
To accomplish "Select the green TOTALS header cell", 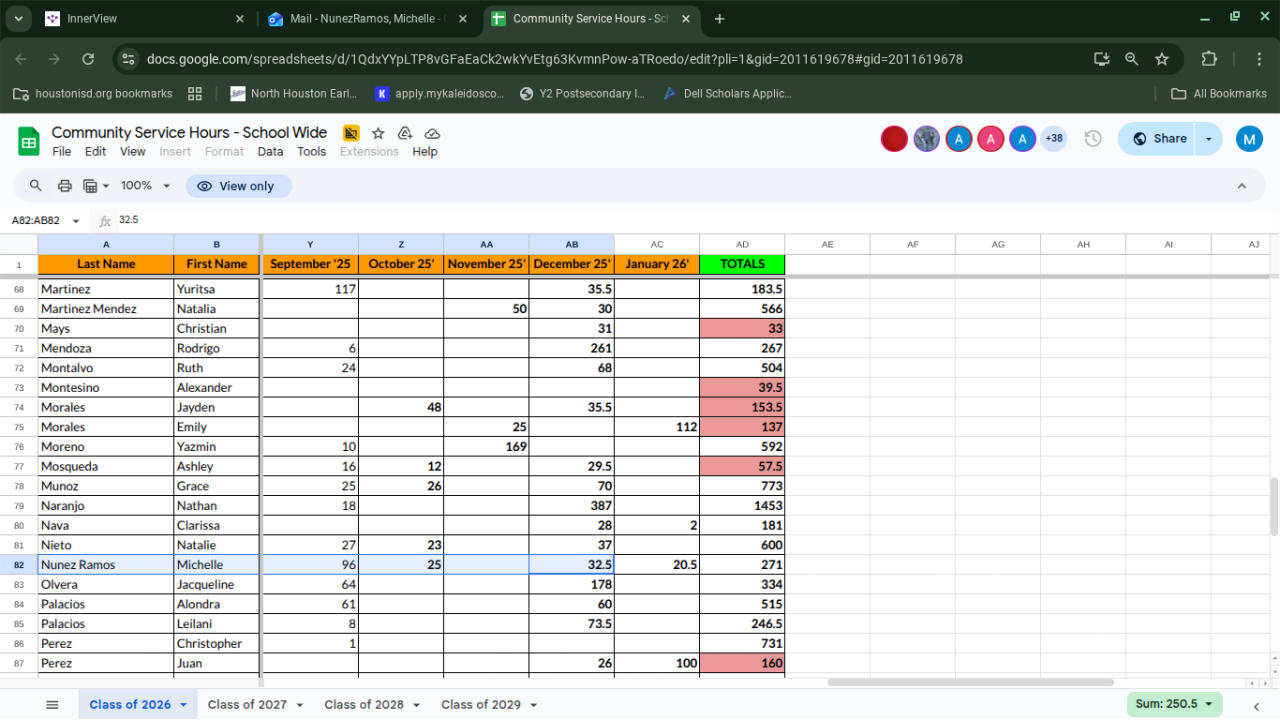I will [742, 264].
